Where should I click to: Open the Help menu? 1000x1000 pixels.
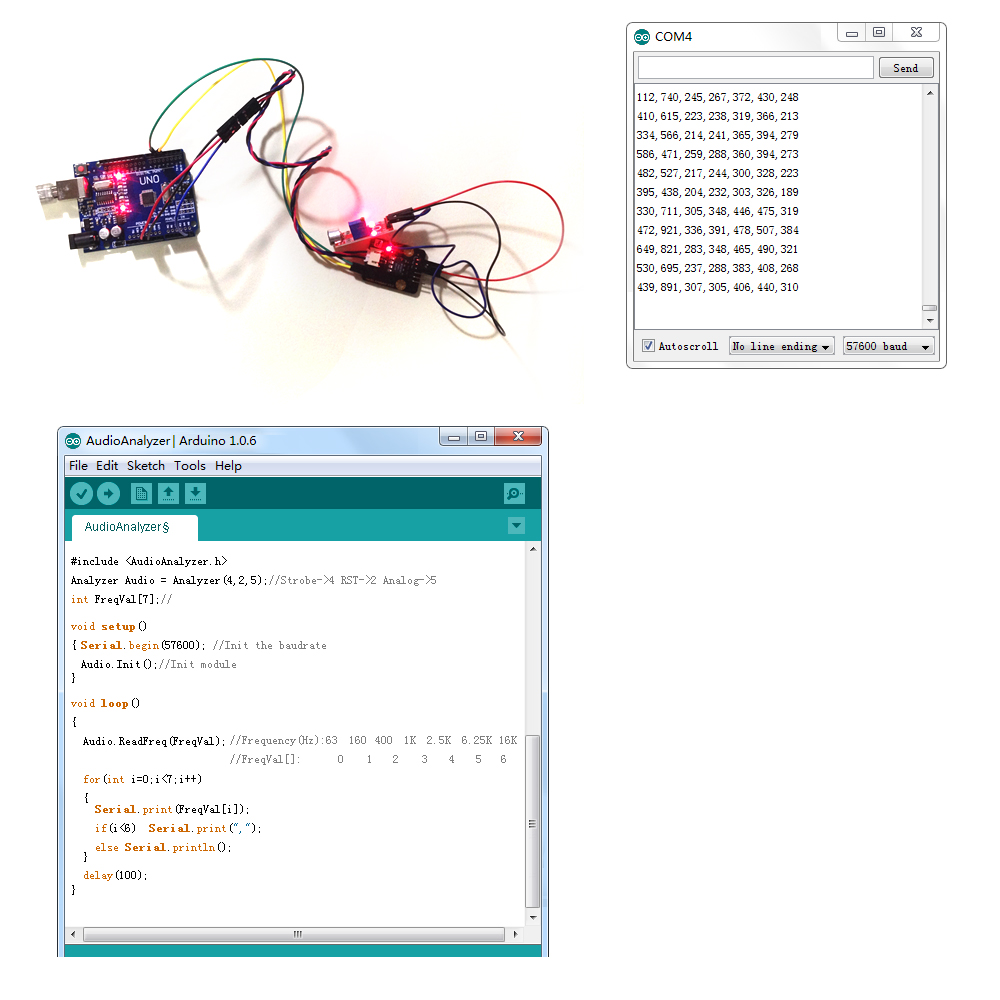point(228,466)
